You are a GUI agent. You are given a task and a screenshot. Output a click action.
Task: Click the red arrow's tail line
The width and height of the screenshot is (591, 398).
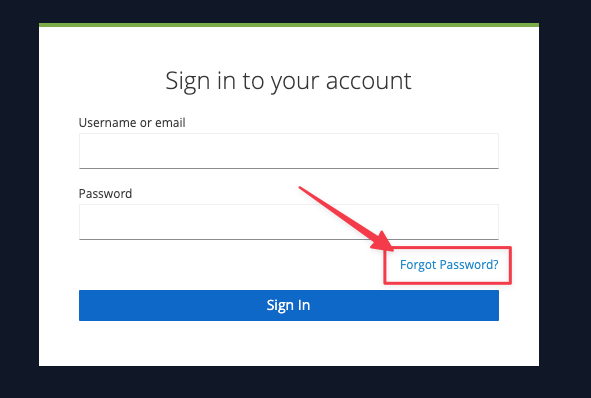pos(334,209)
